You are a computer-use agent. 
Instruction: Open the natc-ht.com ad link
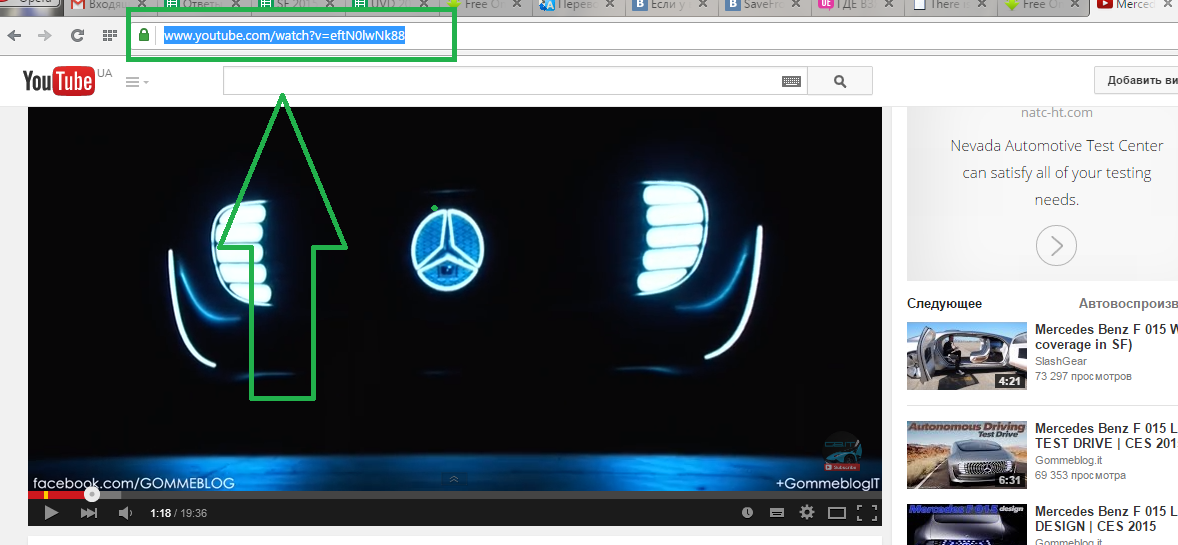pos(1056,113)
